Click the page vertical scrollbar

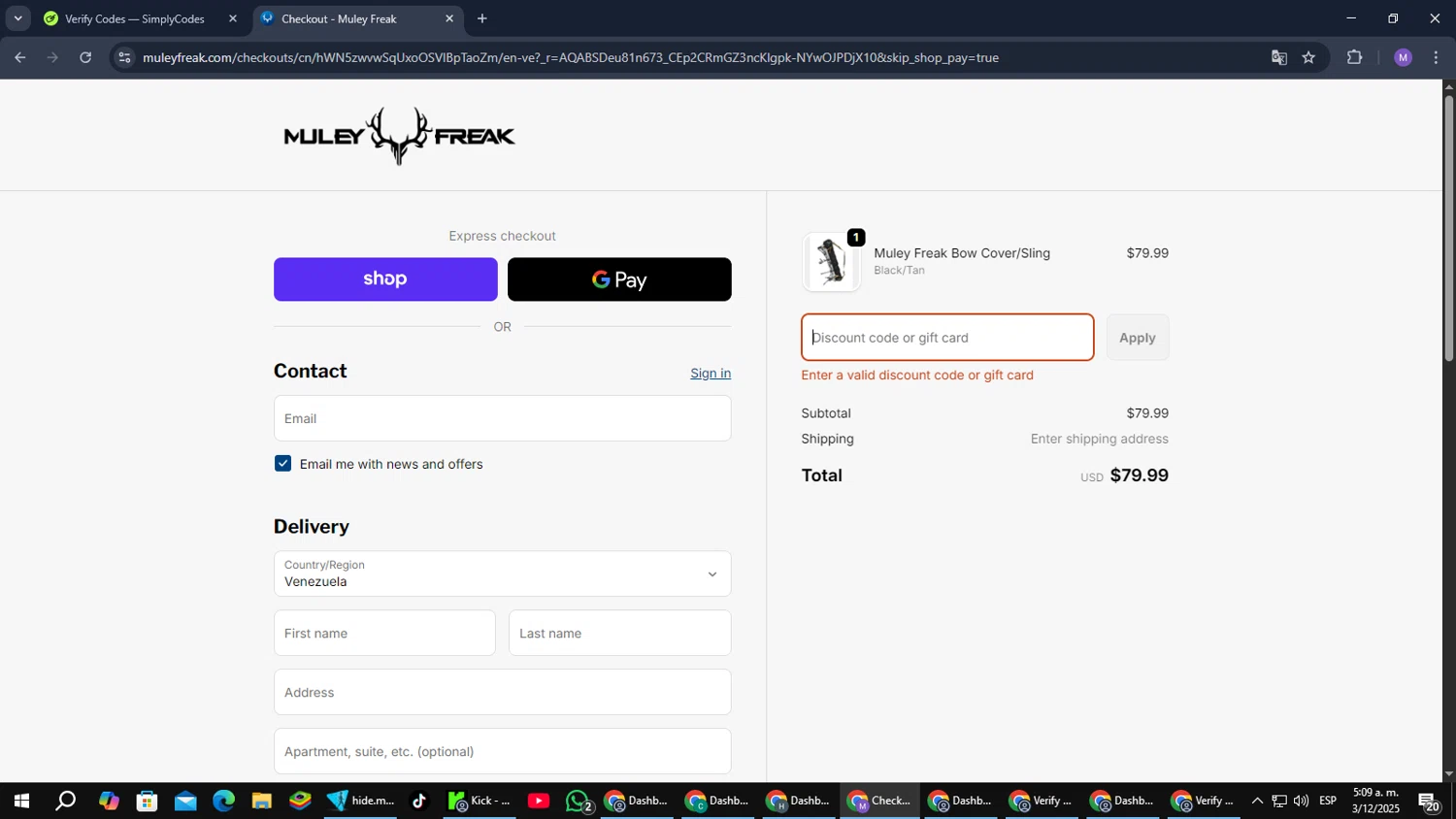[1448, 230]
